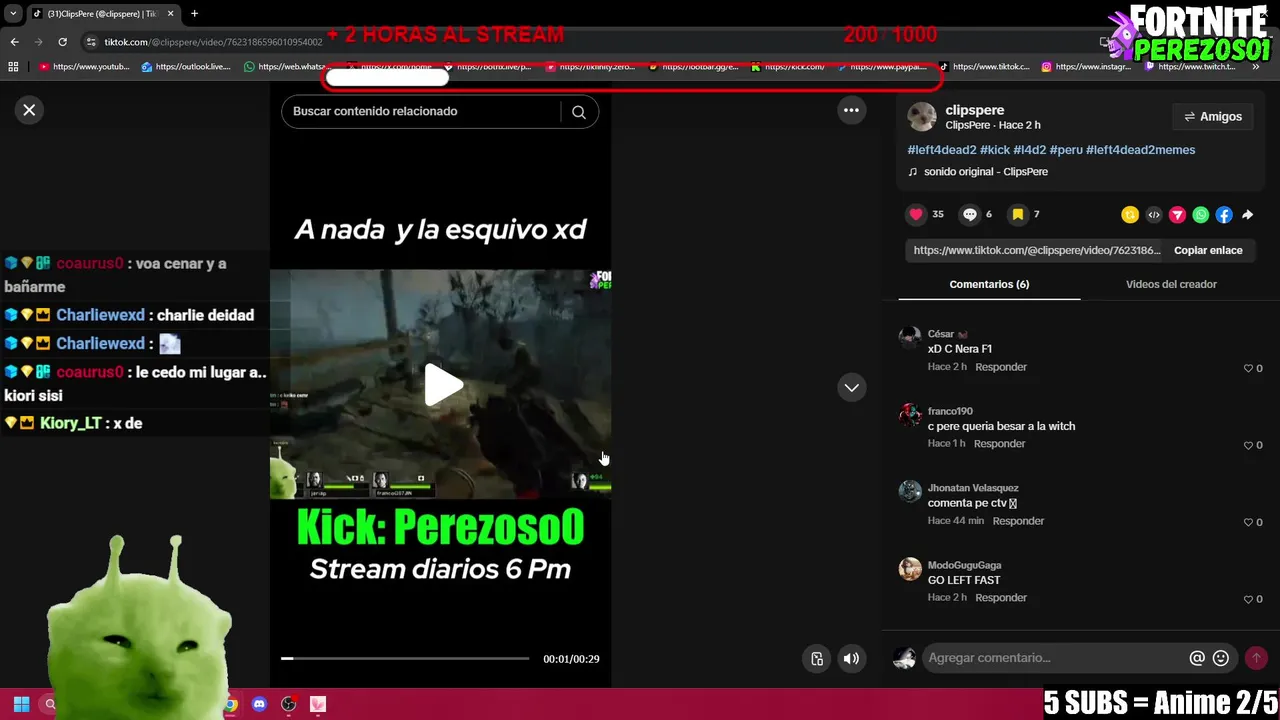Open OBS from the taskbar
Viewport: 1280px width, 720px height.
click(289, 704)
